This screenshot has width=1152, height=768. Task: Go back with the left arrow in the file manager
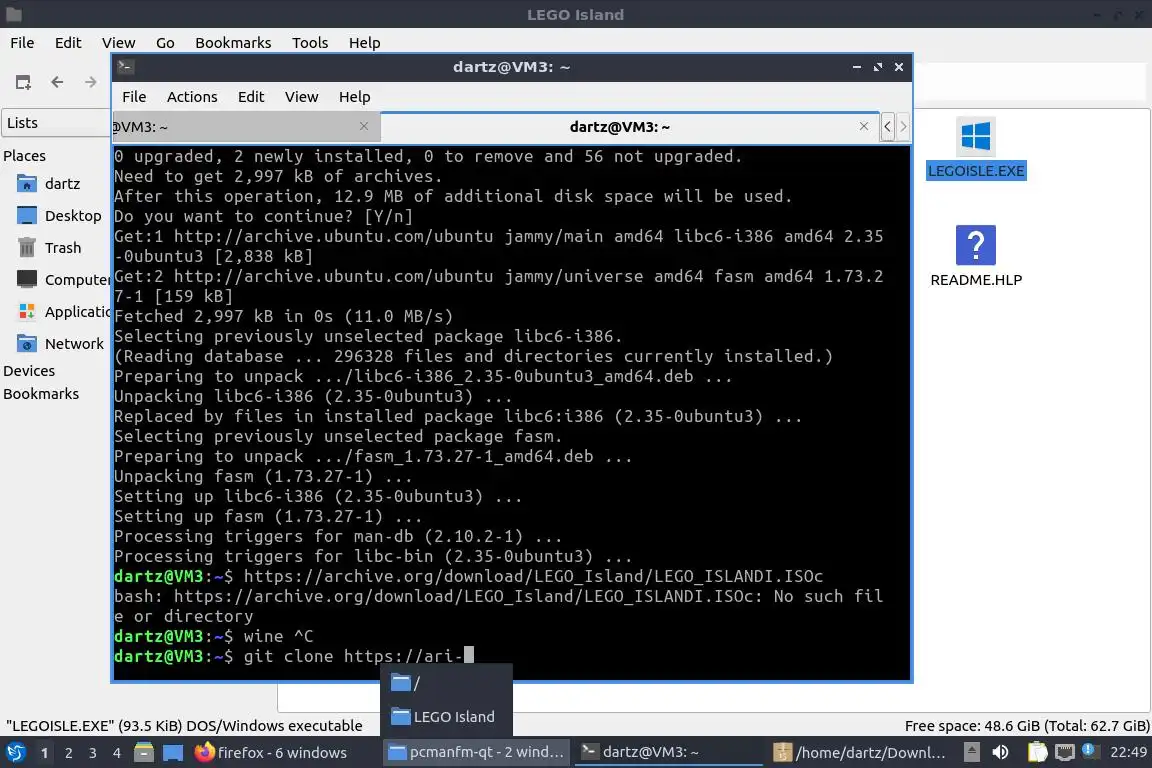click(57, 82)
